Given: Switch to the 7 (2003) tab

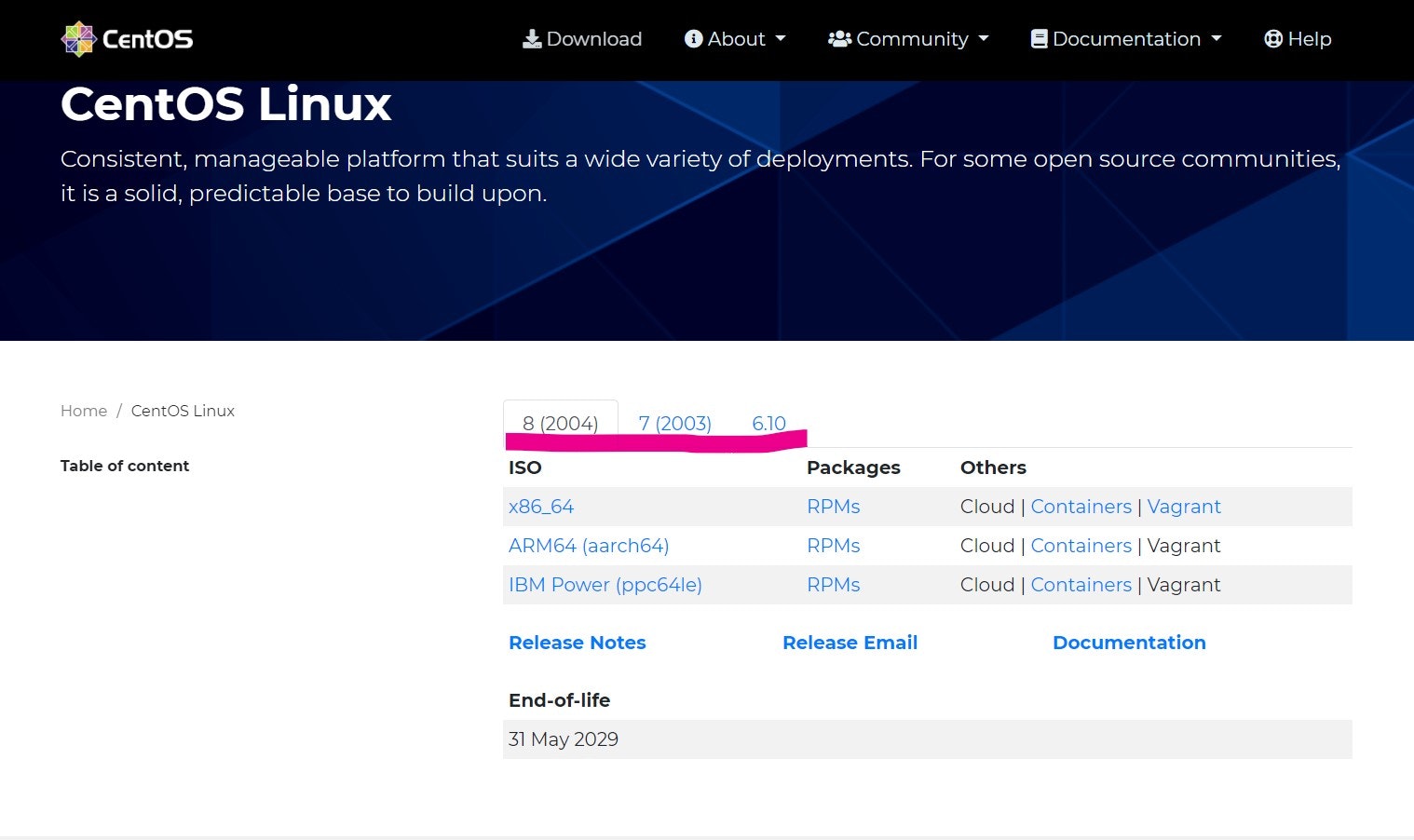Looking at the screenshot, I should pyautogui.click(x=674, y=424).
